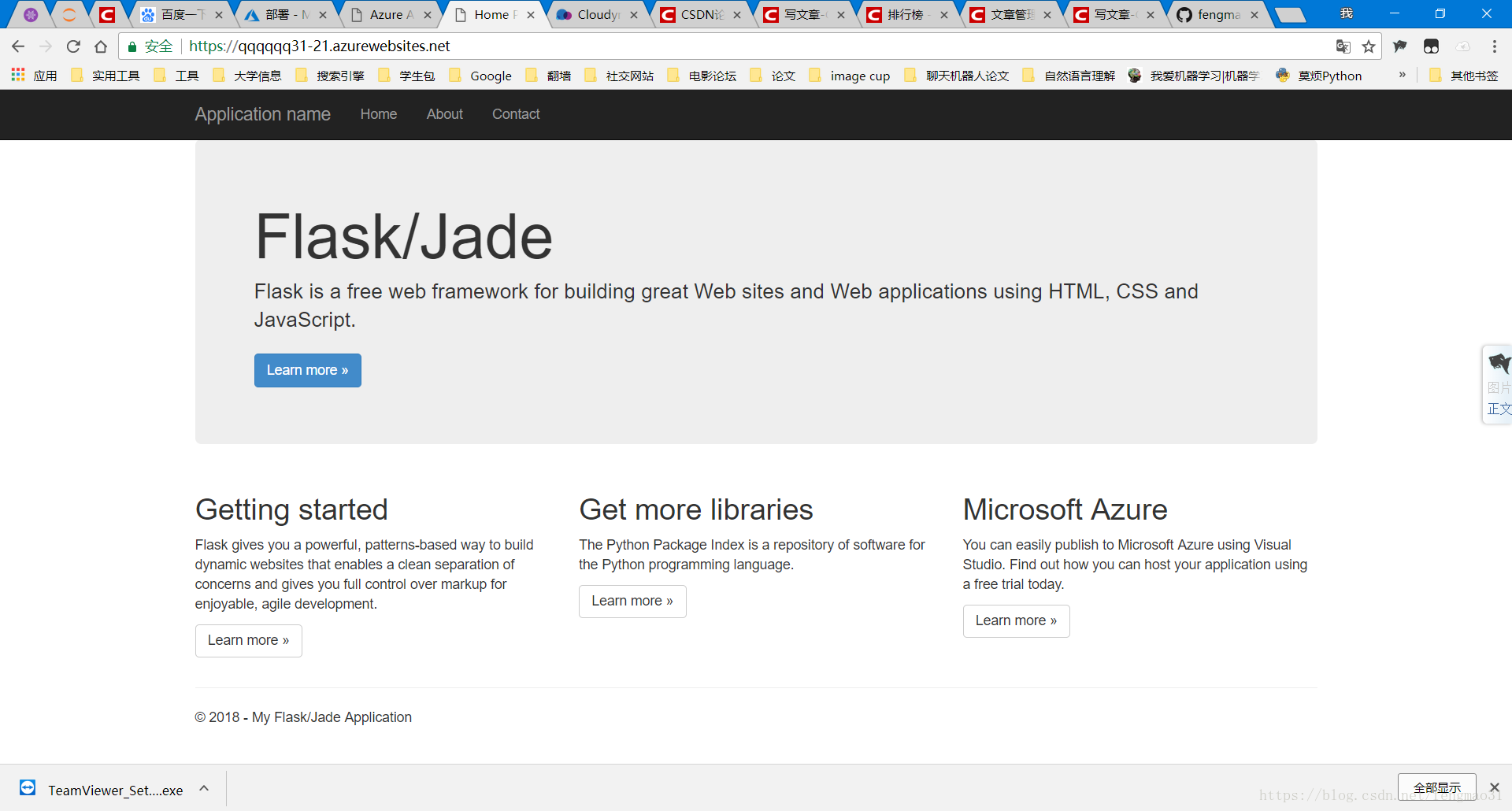Reload the page with the refresh icon
Viewport: 1512px width, 811px height.
point(73,46)
